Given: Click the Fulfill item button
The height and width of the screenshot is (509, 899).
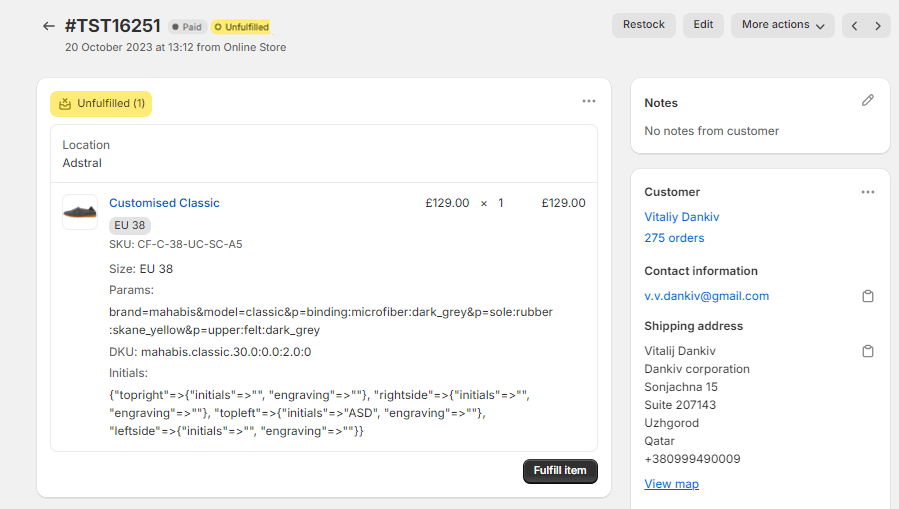Looking at the screenshot, I should [560, 471].
